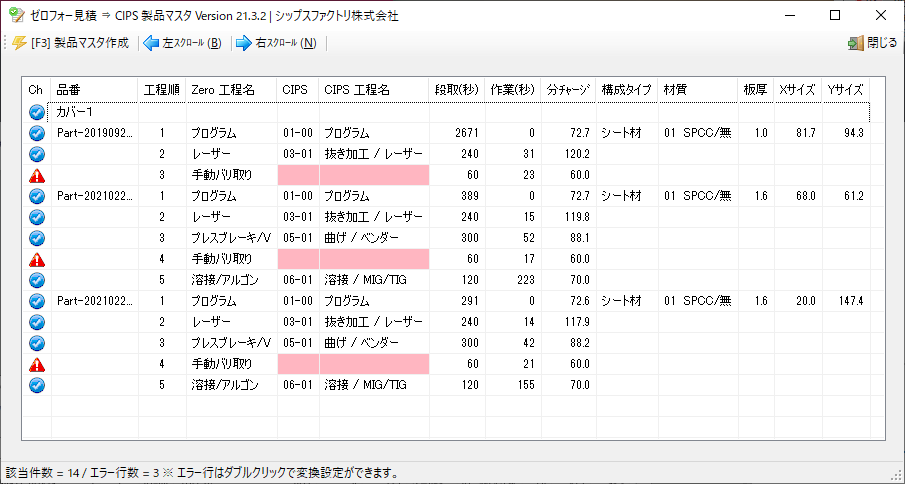Click the check icon for the 31-second レーザー row

(x=36, y=154)
